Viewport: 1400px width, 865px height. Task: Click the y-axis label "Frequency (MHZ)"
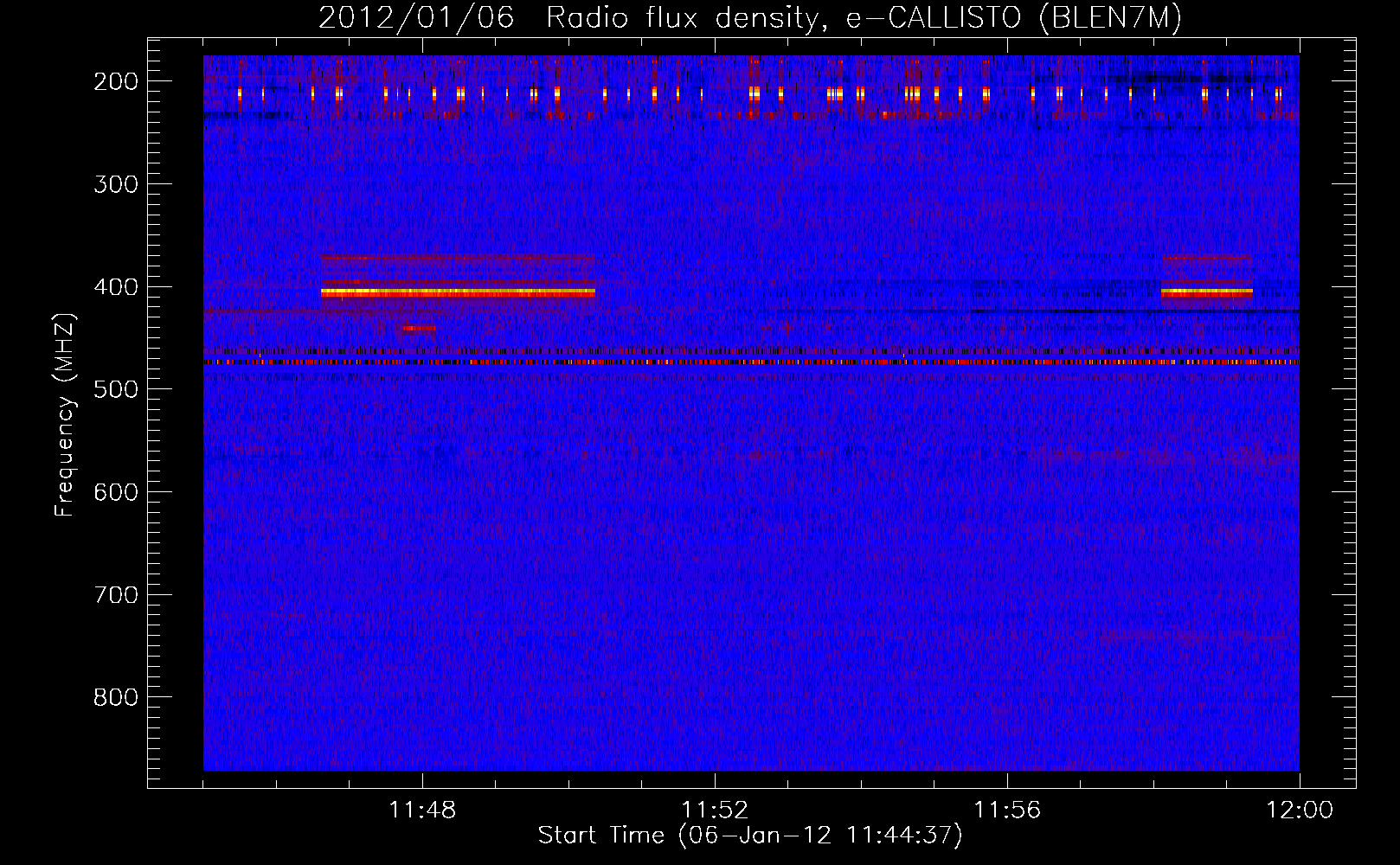click(65, 414)
